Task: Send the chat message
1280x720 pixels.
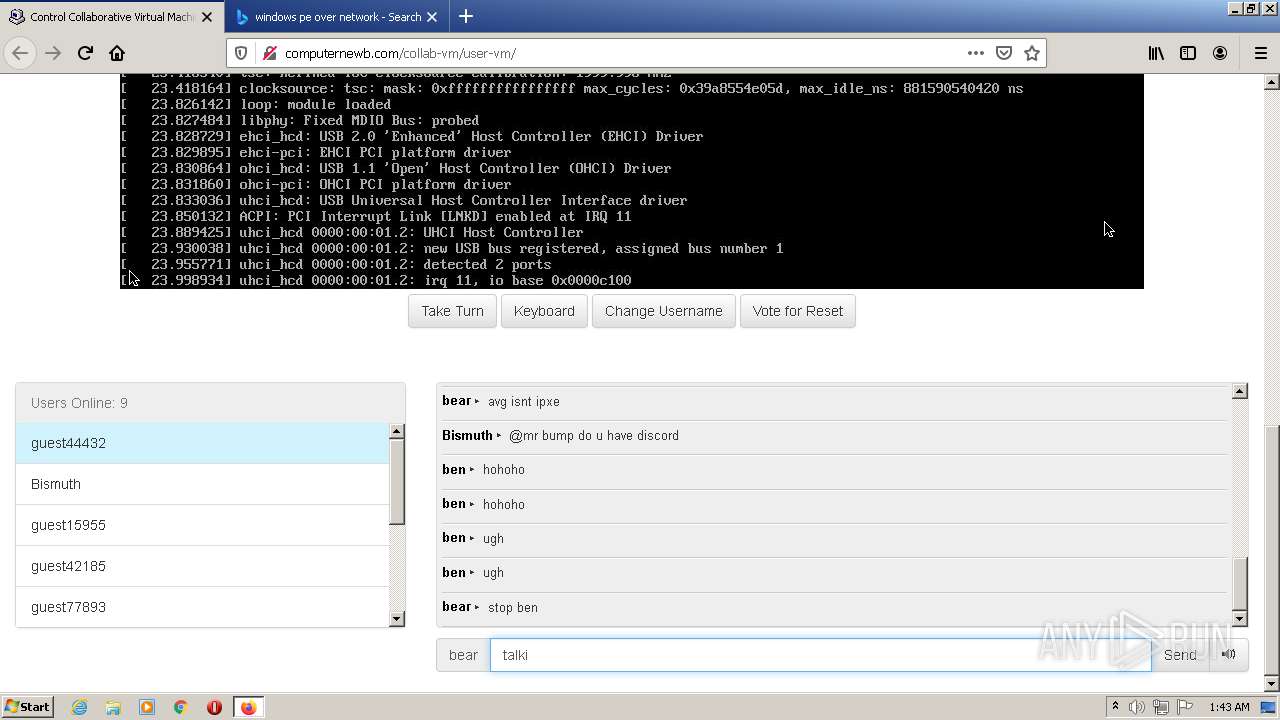Action: (1180, 655)
